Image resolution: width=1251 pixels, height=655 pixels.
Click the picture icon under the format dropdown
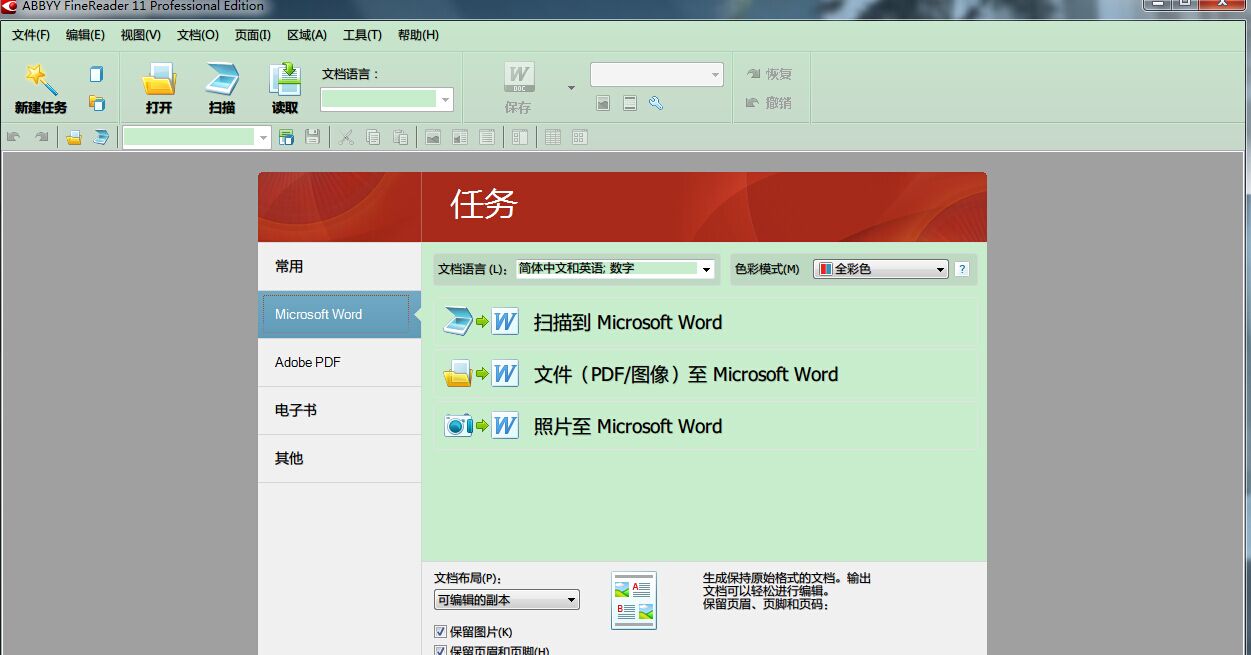[x=603, y=103]
